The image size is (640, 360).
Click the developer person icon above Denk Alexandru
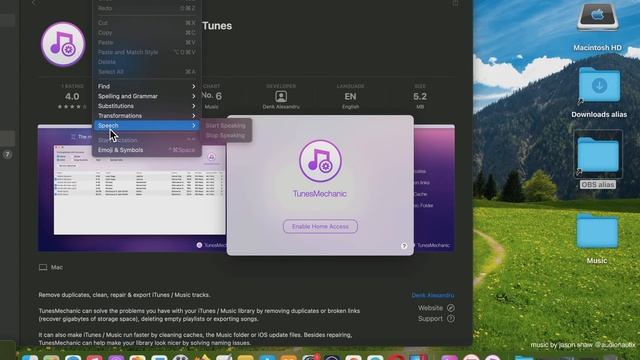pos(281,96)
